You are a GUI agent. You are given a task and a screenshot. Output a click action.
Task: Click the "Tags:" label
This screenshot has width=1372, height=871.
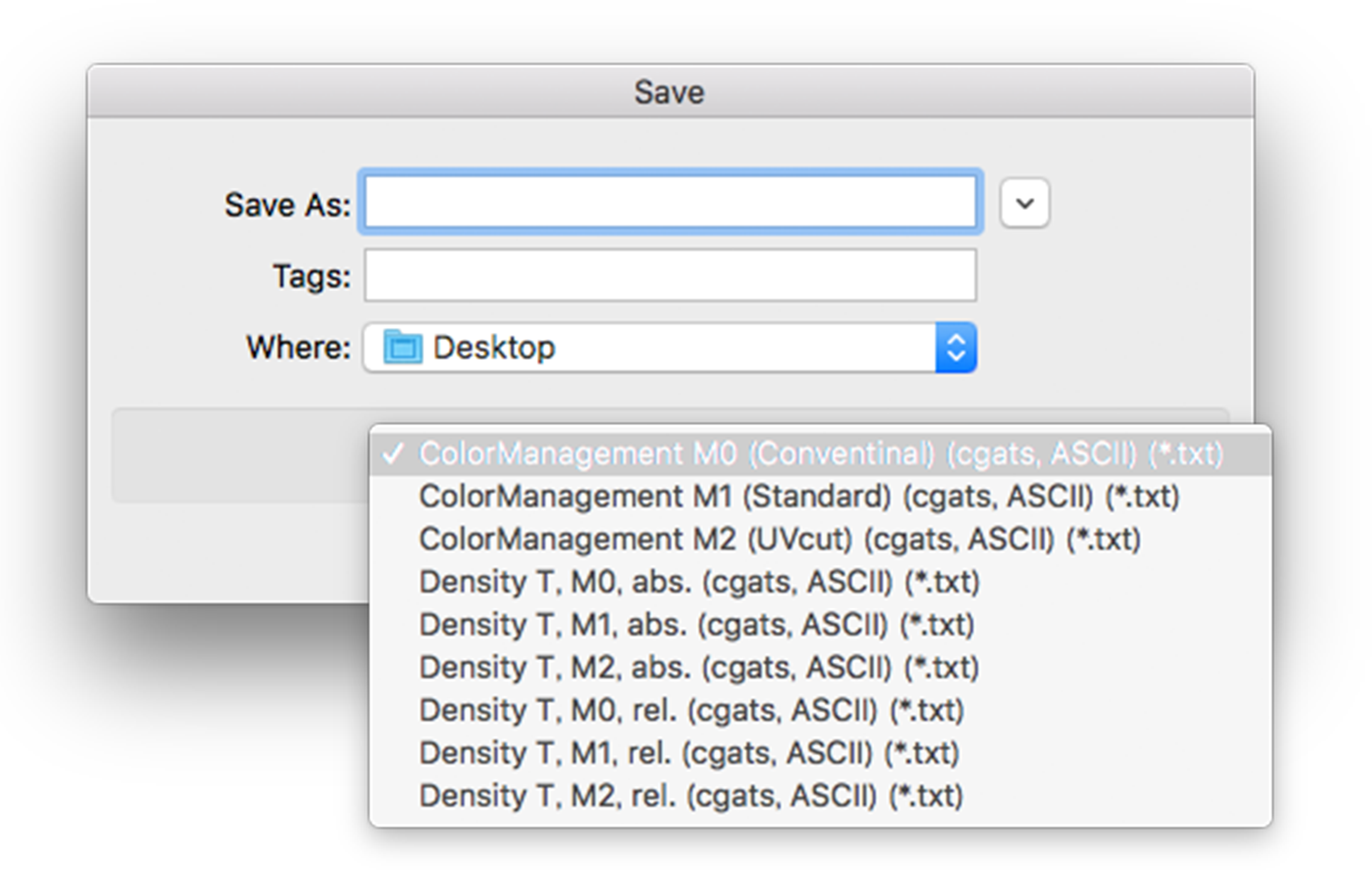click(x=312, y=277)
